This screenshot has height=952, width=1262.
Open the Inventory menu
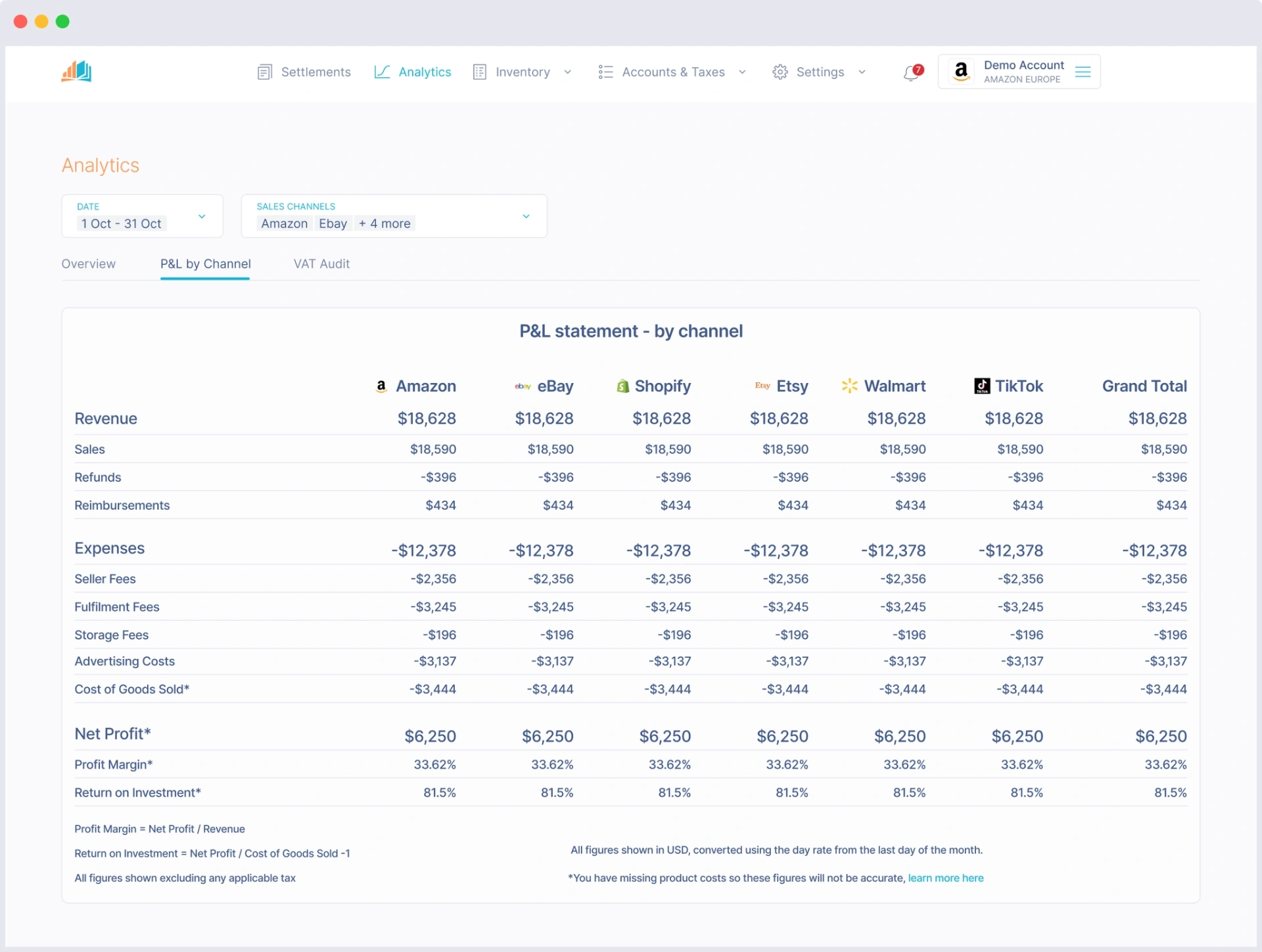click(523, 72)
